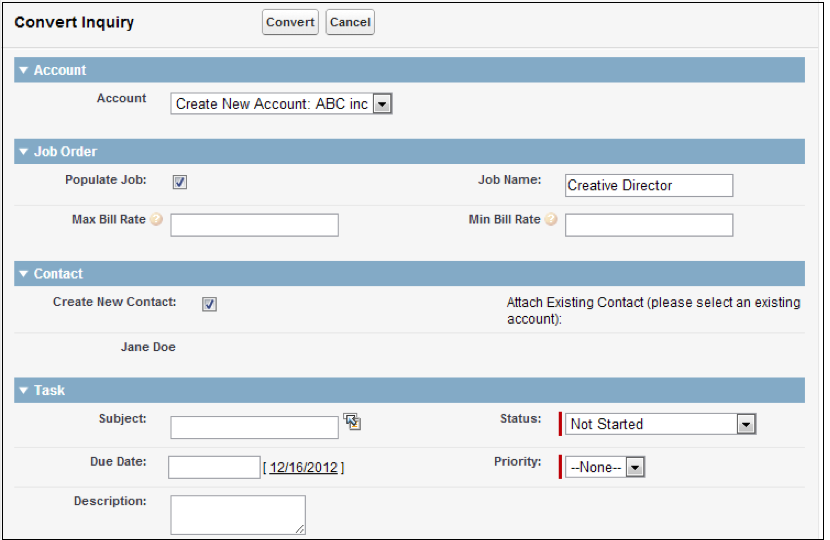Click into the Job Name field
This screenshot has width=830, height=540.
click(x=648, y=185)
